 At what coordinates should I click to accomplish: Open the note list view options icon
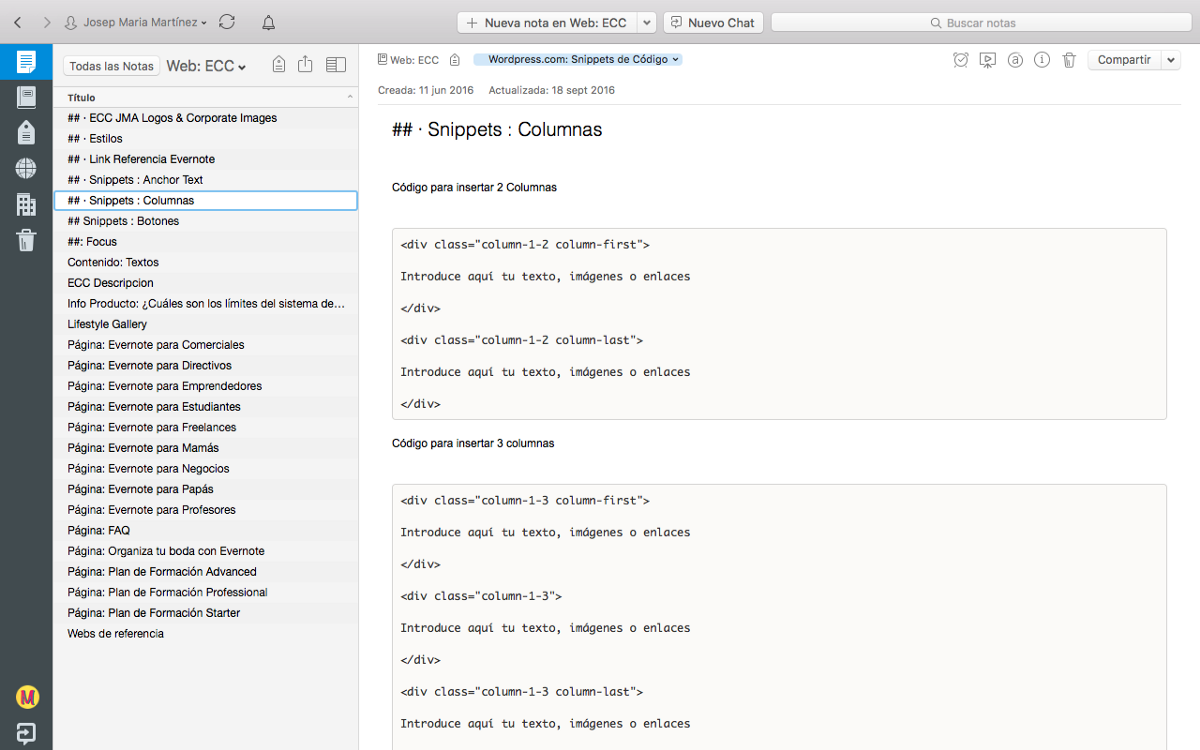pos(336,65)
